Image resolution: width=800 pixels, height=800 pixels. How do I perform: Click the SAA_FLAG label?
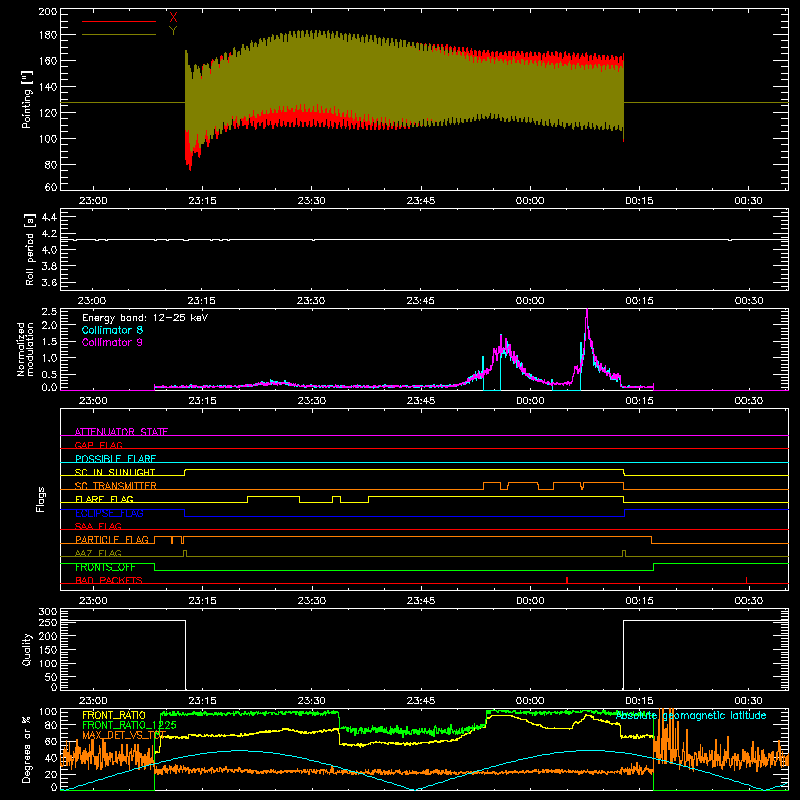pos(98,526)
